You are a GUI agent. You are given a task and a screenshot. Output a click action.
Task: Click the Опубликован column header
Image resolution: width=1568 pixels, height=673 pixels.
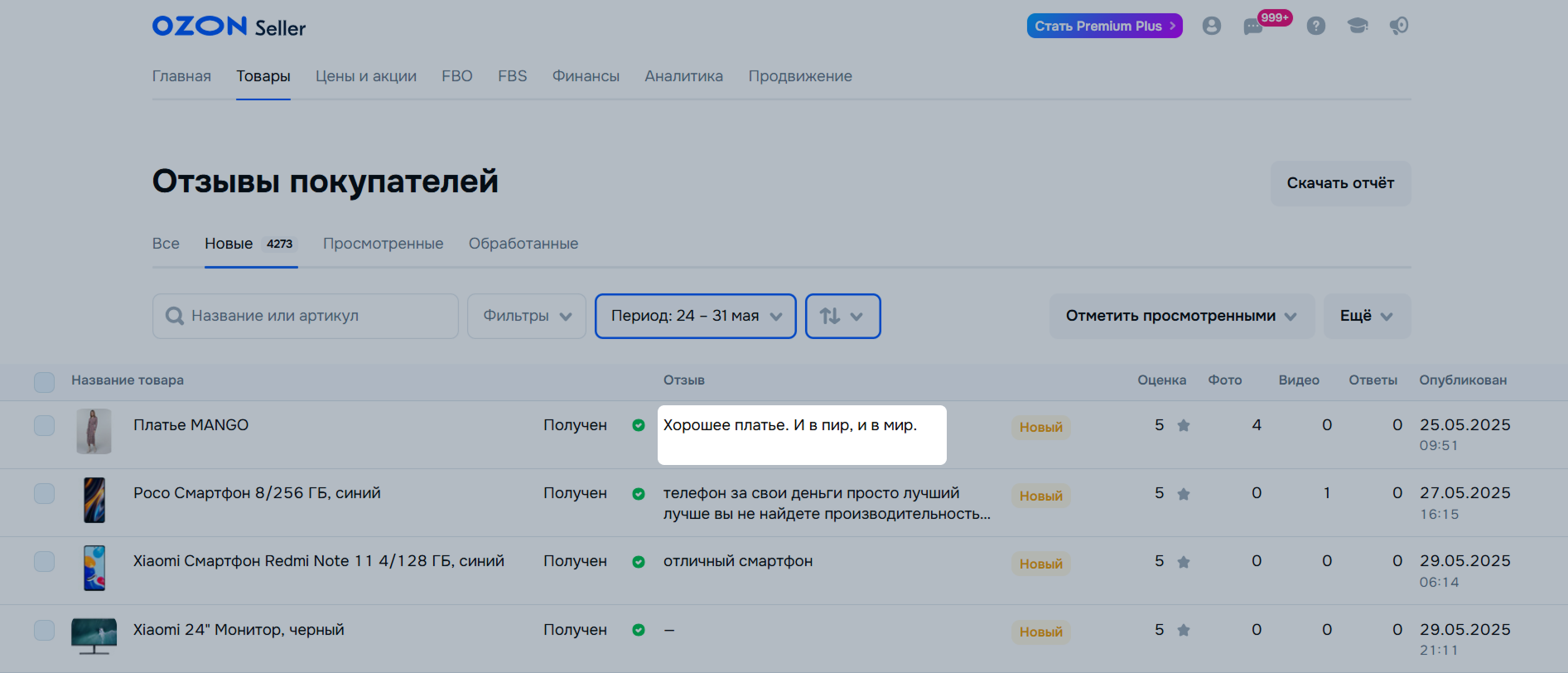pyautogui.click(x=1463, y=380)
